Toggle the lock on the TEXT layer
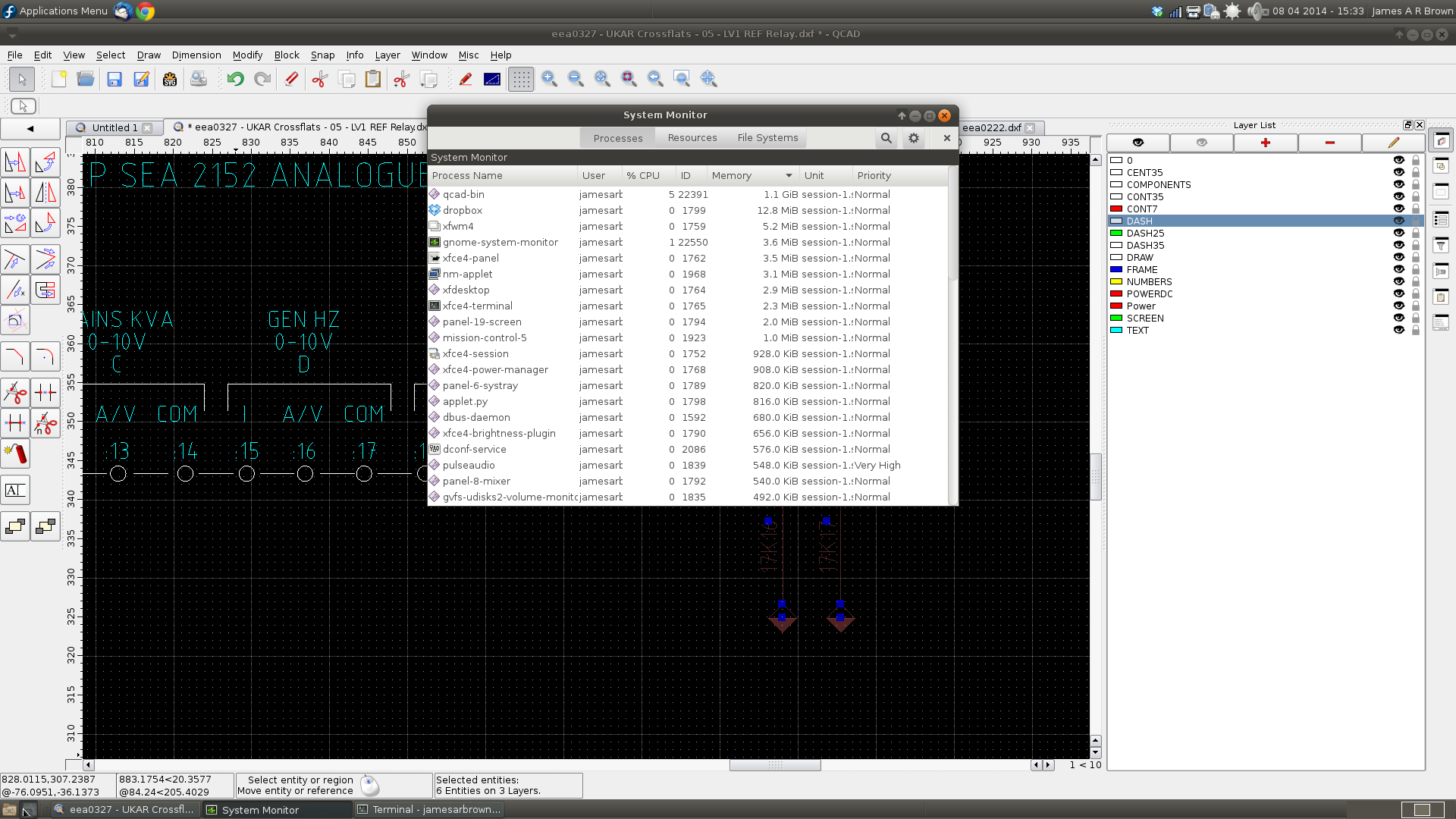Viewport: 1456px width, 819px height. pos(1415,330)
